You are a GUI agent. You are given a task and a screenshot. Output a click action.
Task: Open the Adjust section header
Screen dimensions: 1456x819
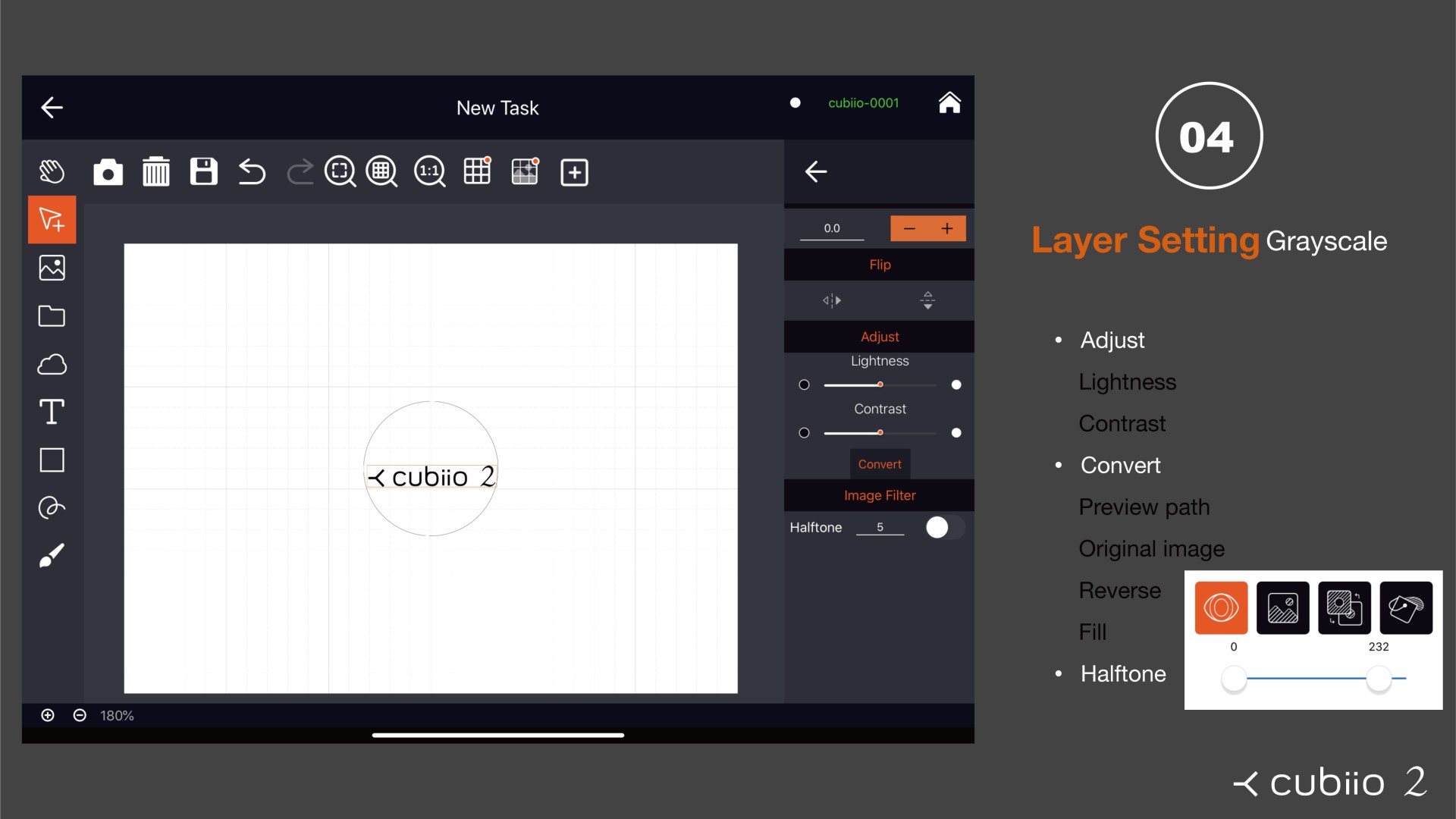[879, 336]
